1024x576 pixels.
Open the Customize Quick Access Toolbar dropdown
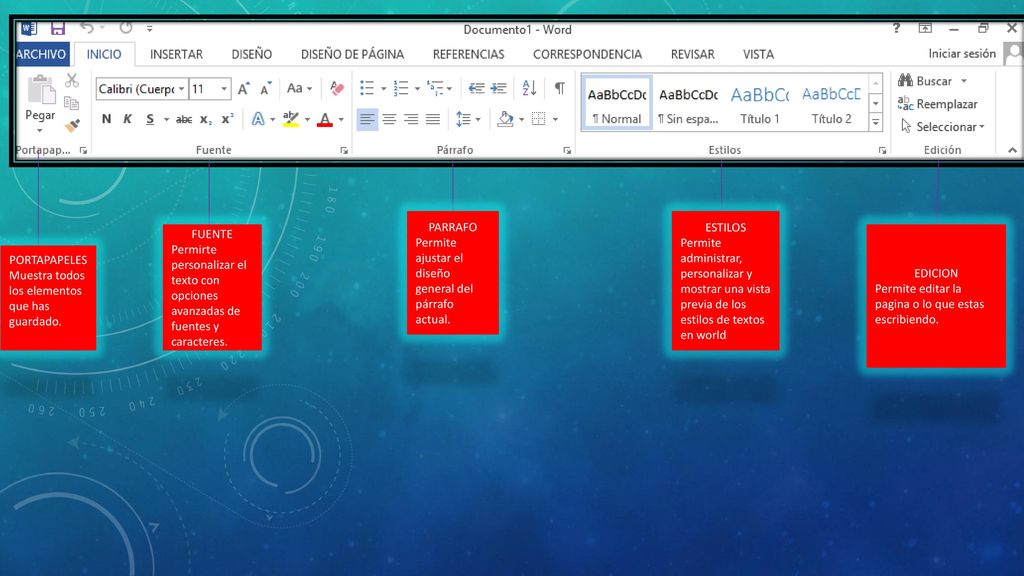[x=150, y=29]
